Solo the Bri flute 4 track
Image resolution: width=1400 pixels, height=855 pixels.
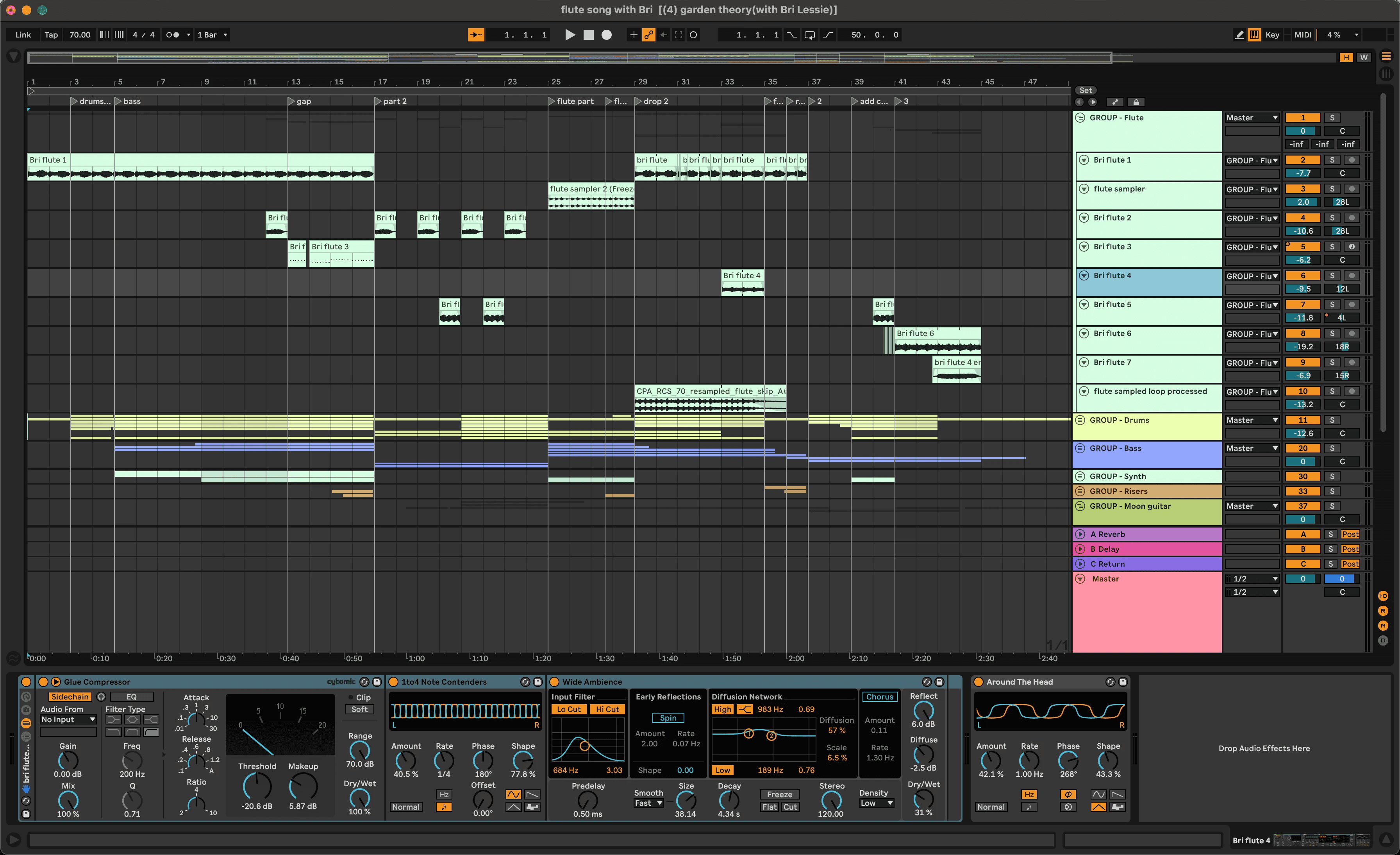pos(1332,276)
